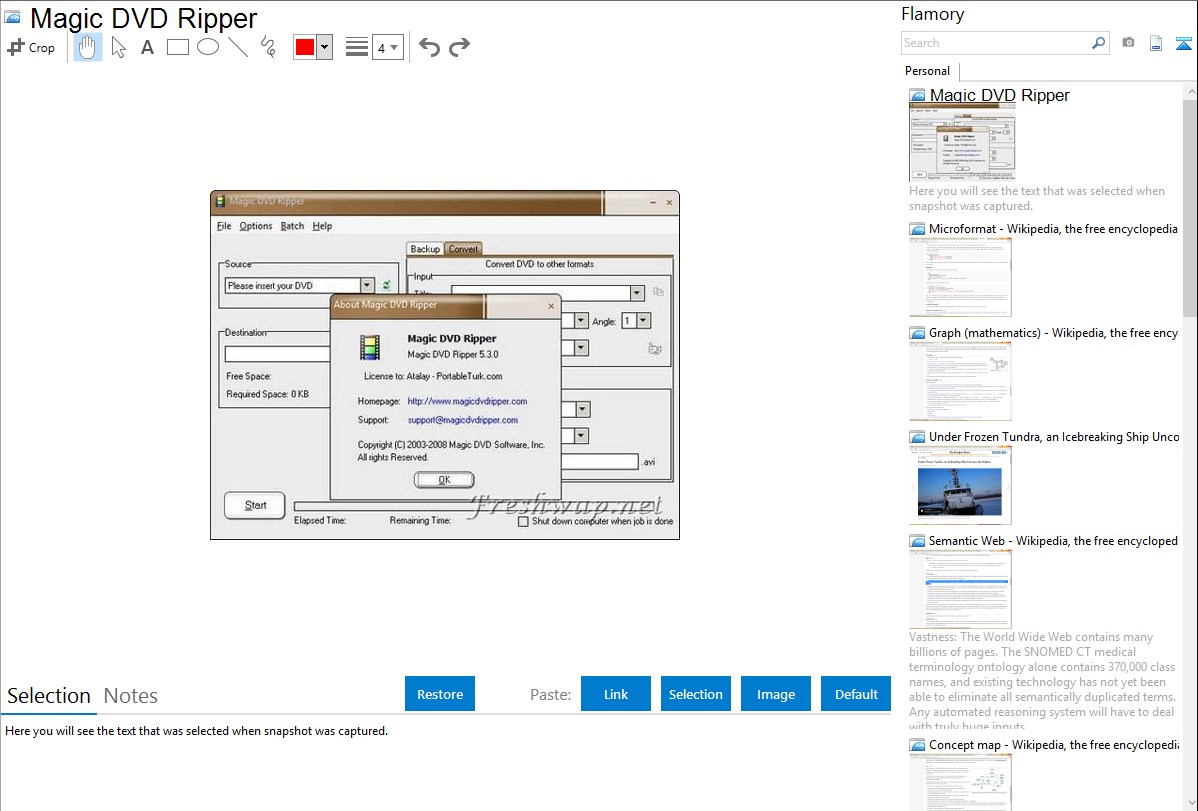The width and height of the screenshot is (1198, 811).
Task: Click the Paste Selection button
Action: (x=695, y=694)
